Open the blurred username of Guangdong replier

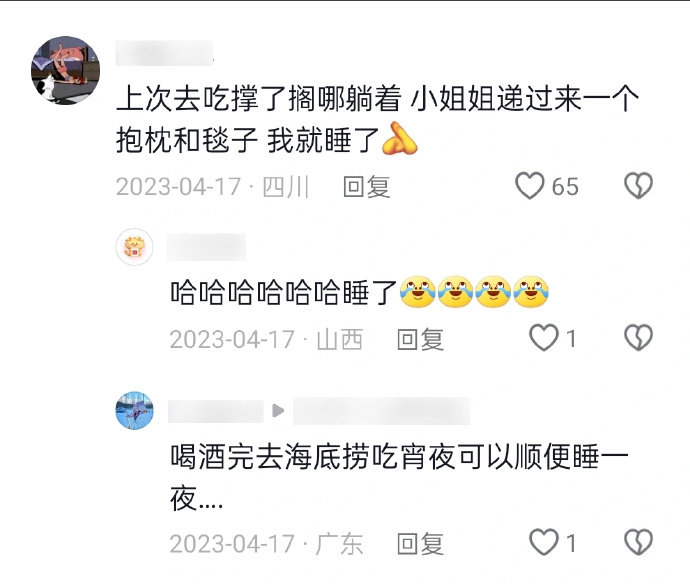coord(216,411)
